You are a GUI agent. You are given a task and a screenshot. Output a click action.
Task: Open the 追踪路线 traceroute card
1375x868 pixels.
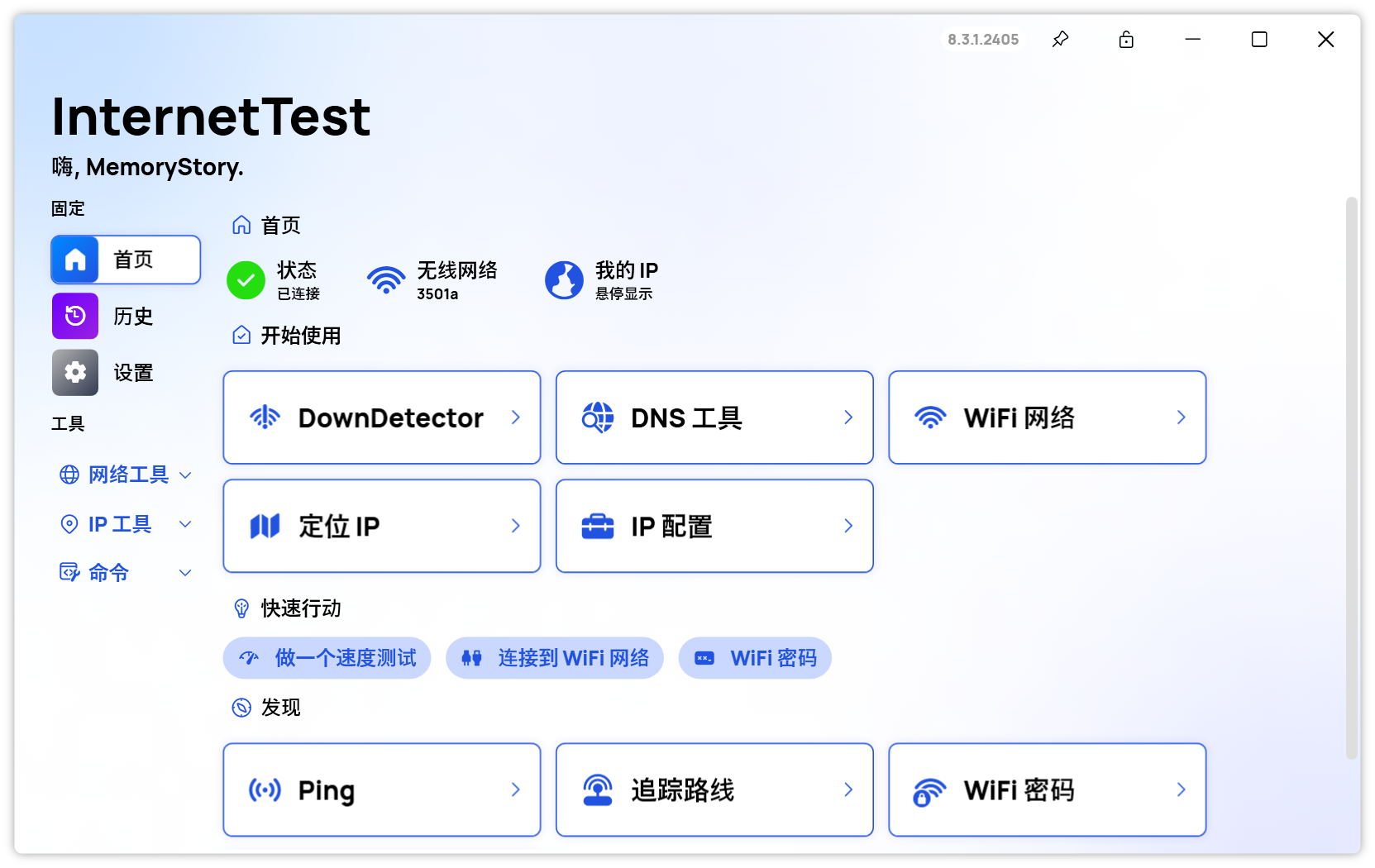click(714, 789)
